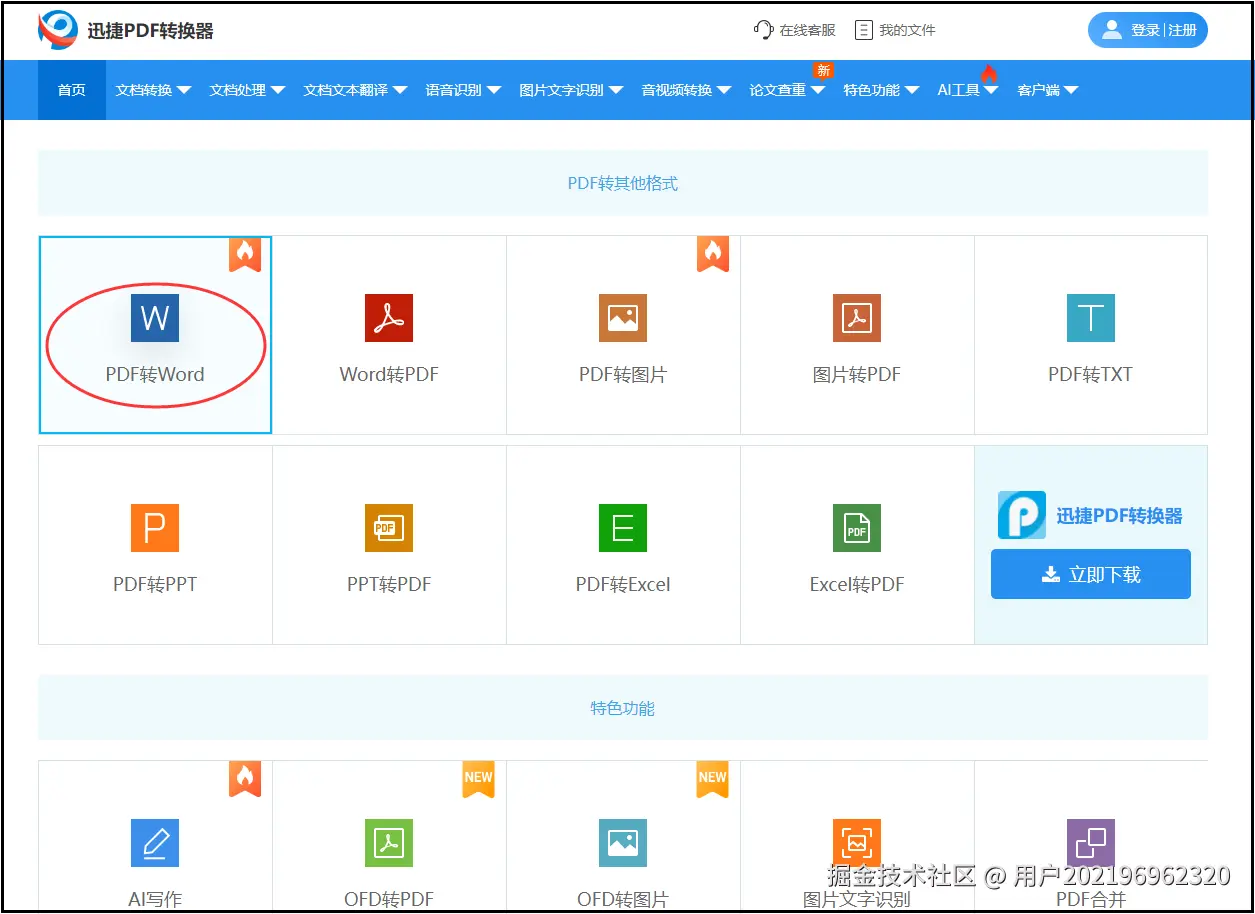Click the red Acrobat icon above Word转PDF

pyautogui.click(x=389, y=318)
